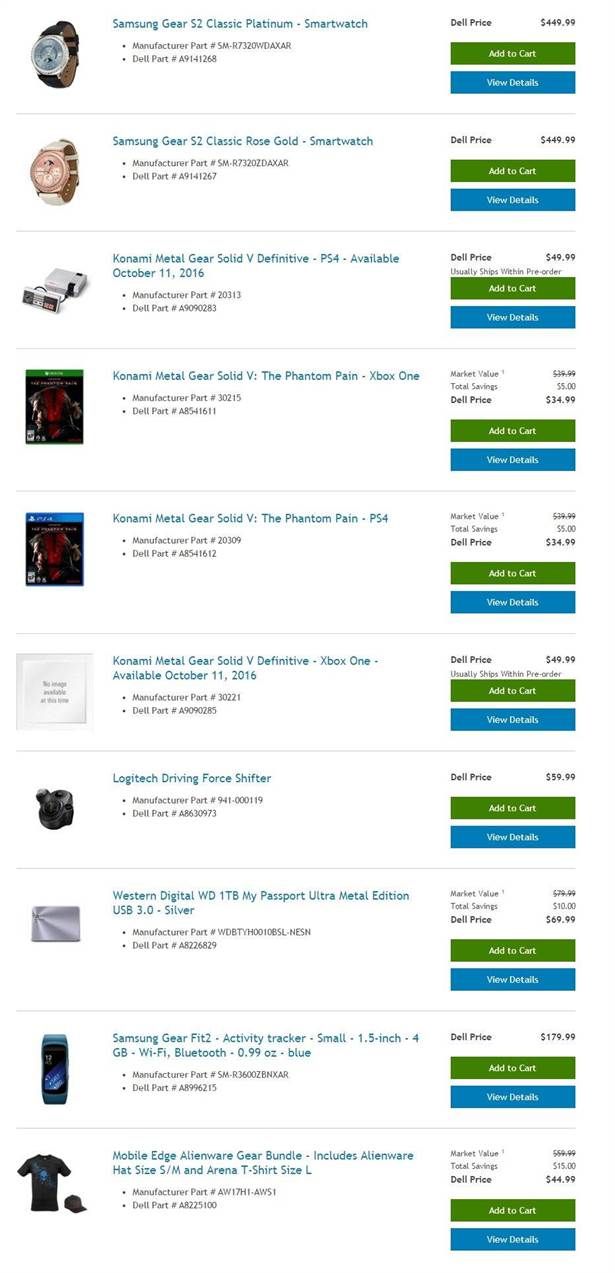This screenshot has height=1273, width=615.
Task: Click the Phantom Pain PS4 cover art
Action: point(54,549)
